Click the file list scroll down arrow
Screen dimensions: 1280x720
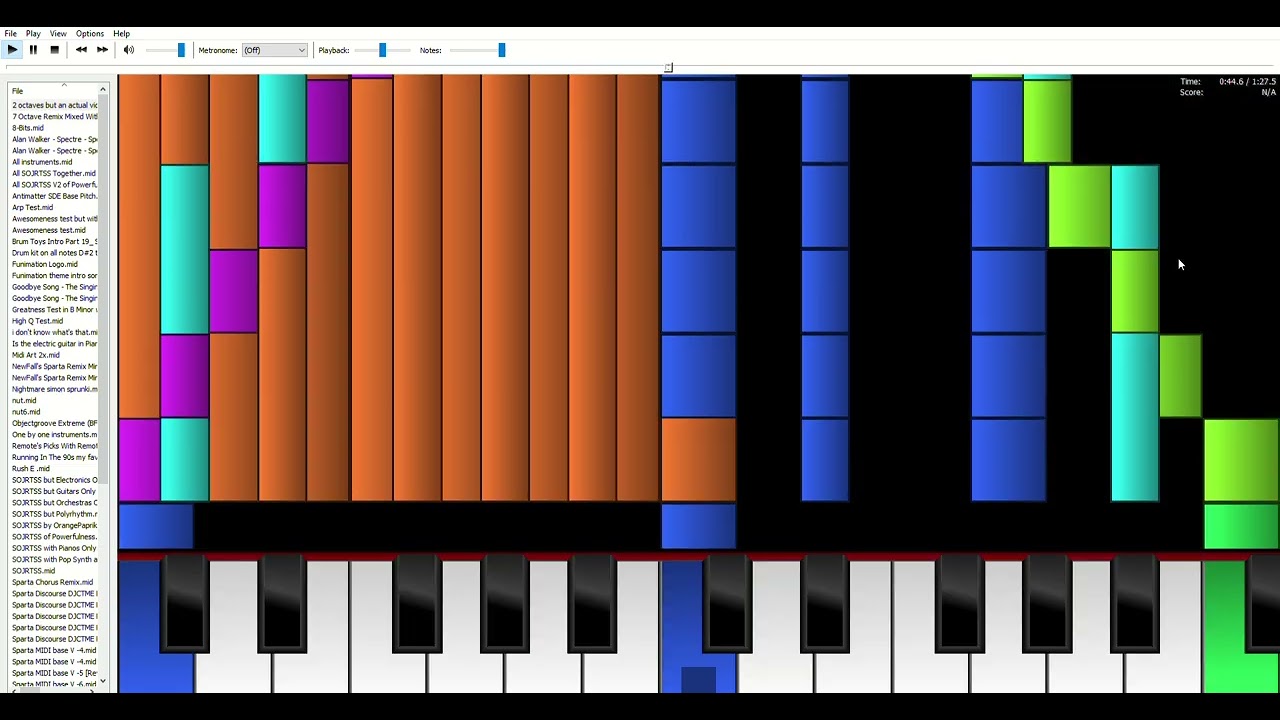click(x=103, y=681)
